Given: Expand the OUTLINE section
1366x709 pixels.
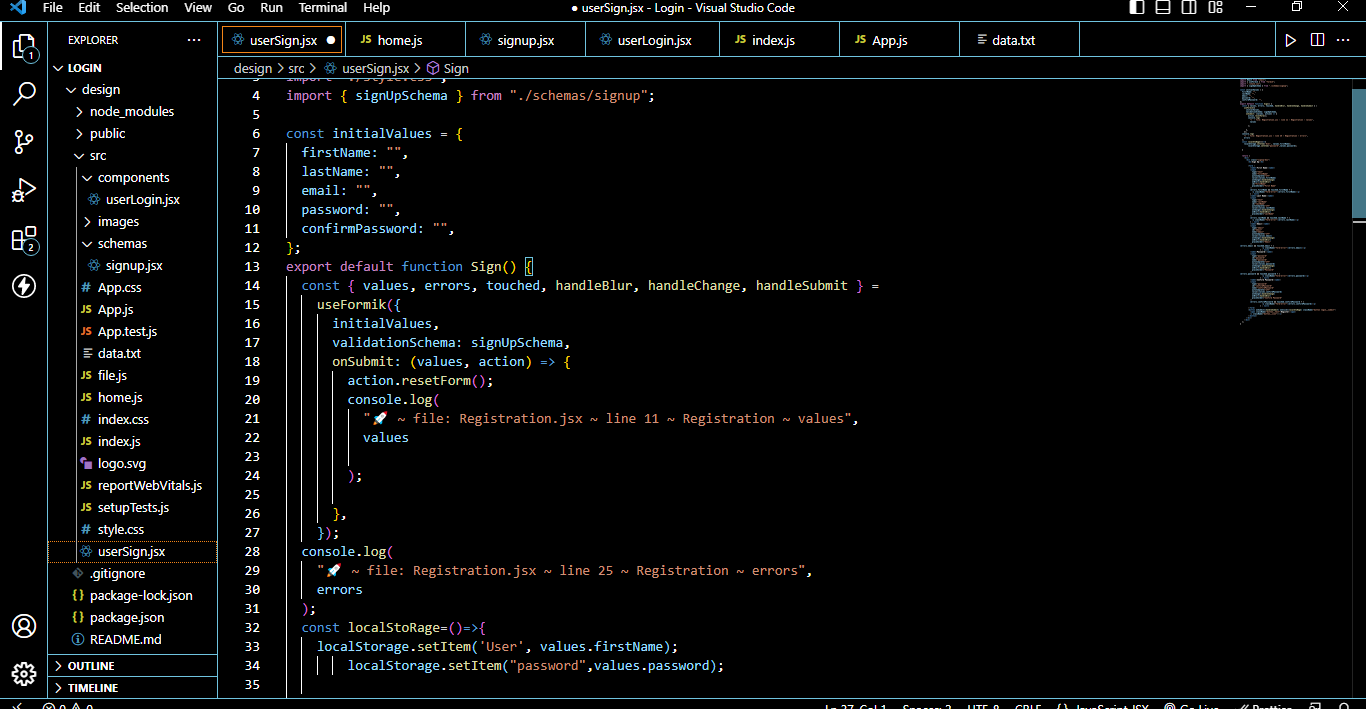Looking at the screenshot, I should click(x=133, y=666).
